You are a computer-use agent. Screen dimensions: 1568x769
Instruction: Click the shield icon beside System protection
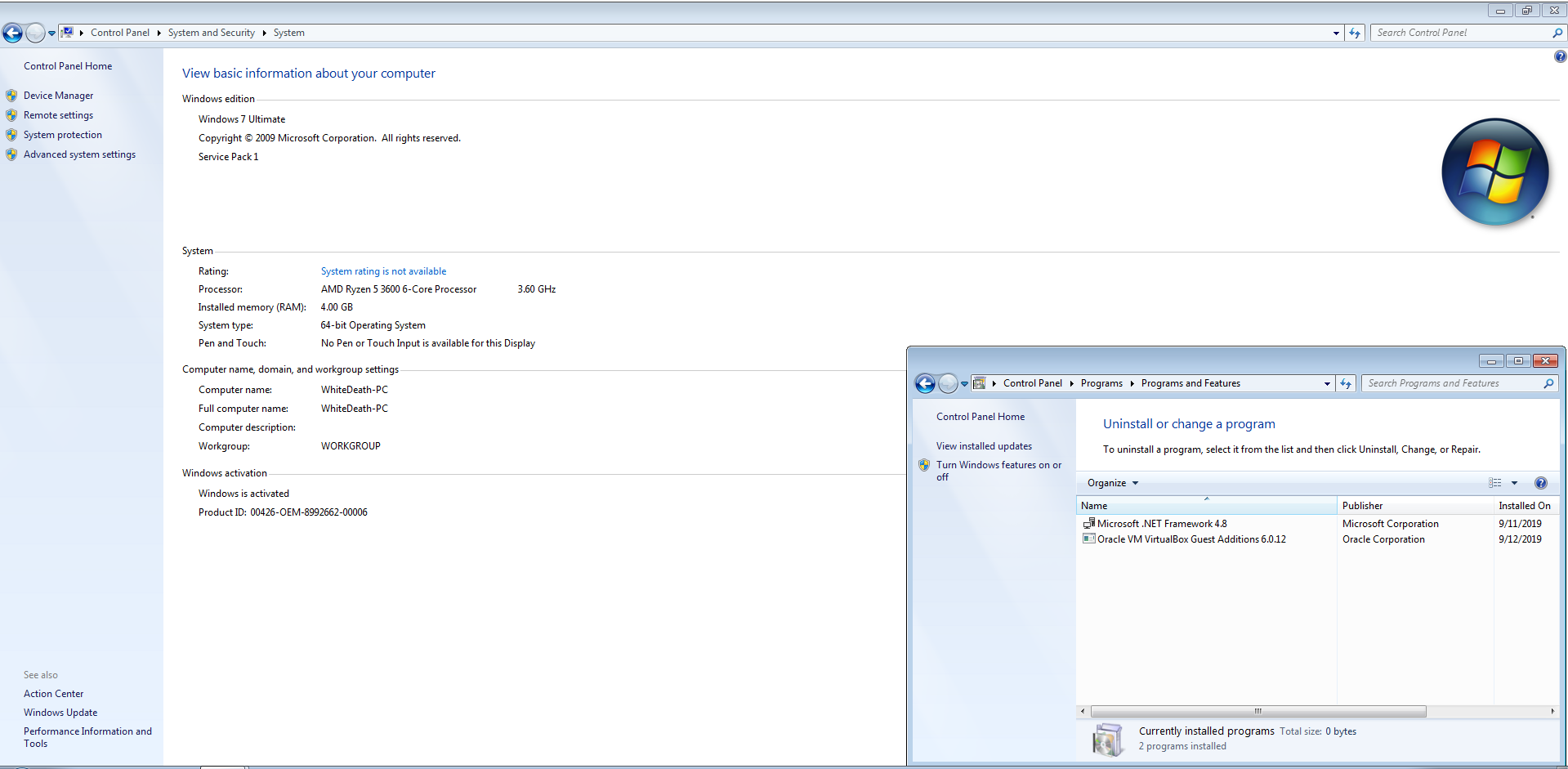tap(11, 135)
